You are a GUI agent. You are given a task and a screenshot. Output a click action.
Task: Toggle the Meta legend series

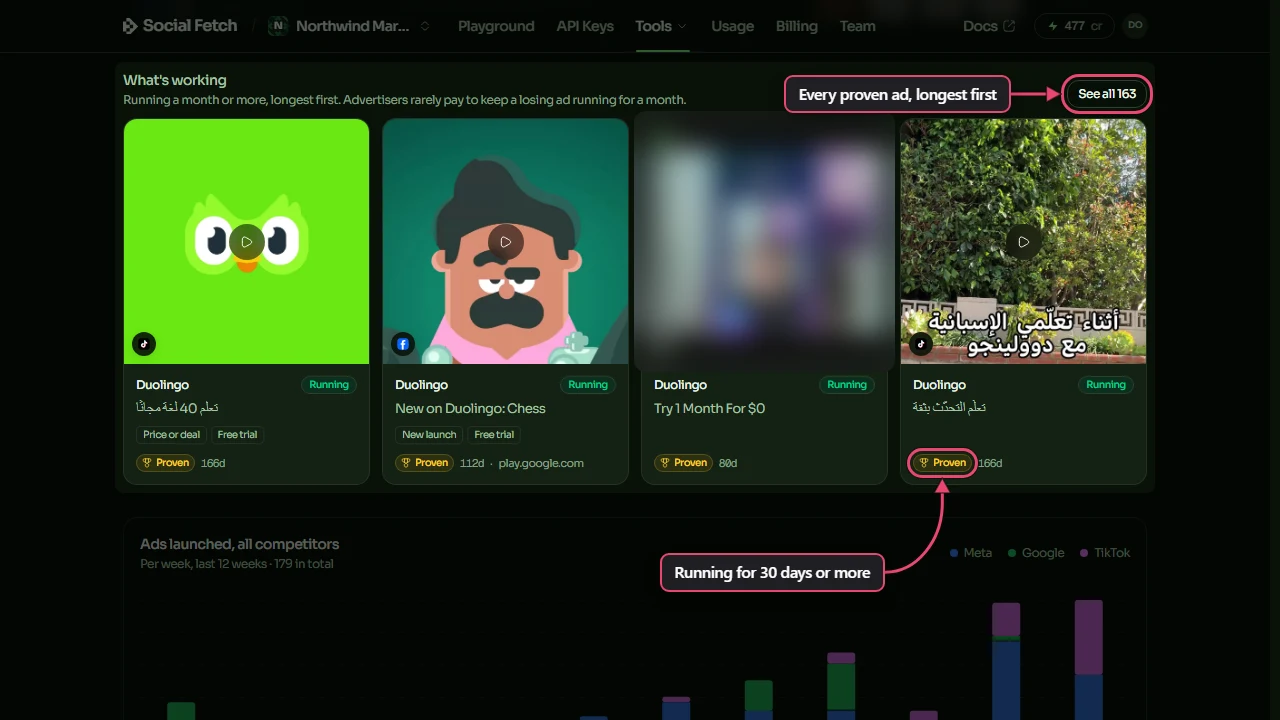pyautogui.click(x=971, y=553)
